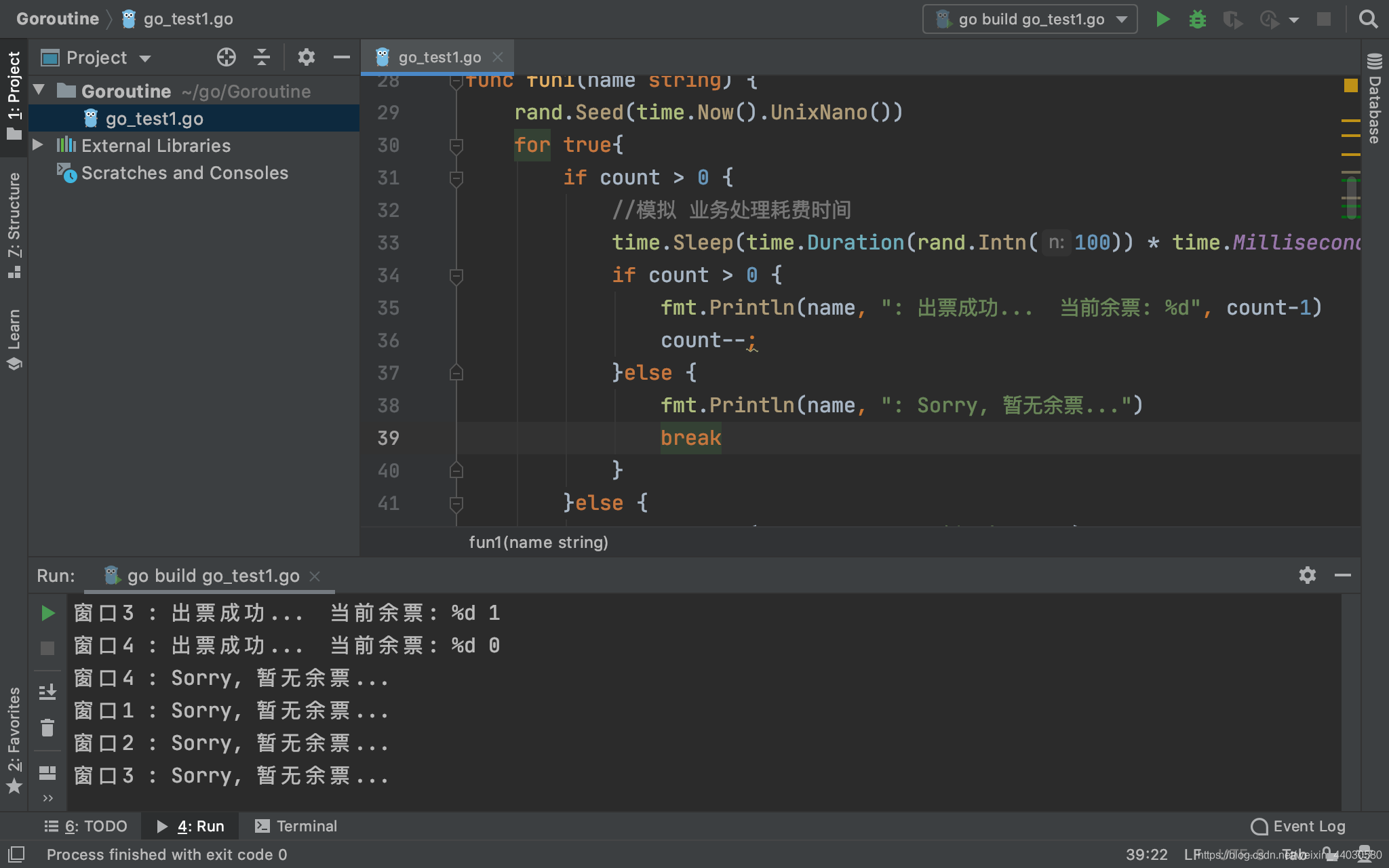This screenshot has height=868, width=1389.
Task: Close the go_test1.go editor tab
Action: tap(498, 58)
